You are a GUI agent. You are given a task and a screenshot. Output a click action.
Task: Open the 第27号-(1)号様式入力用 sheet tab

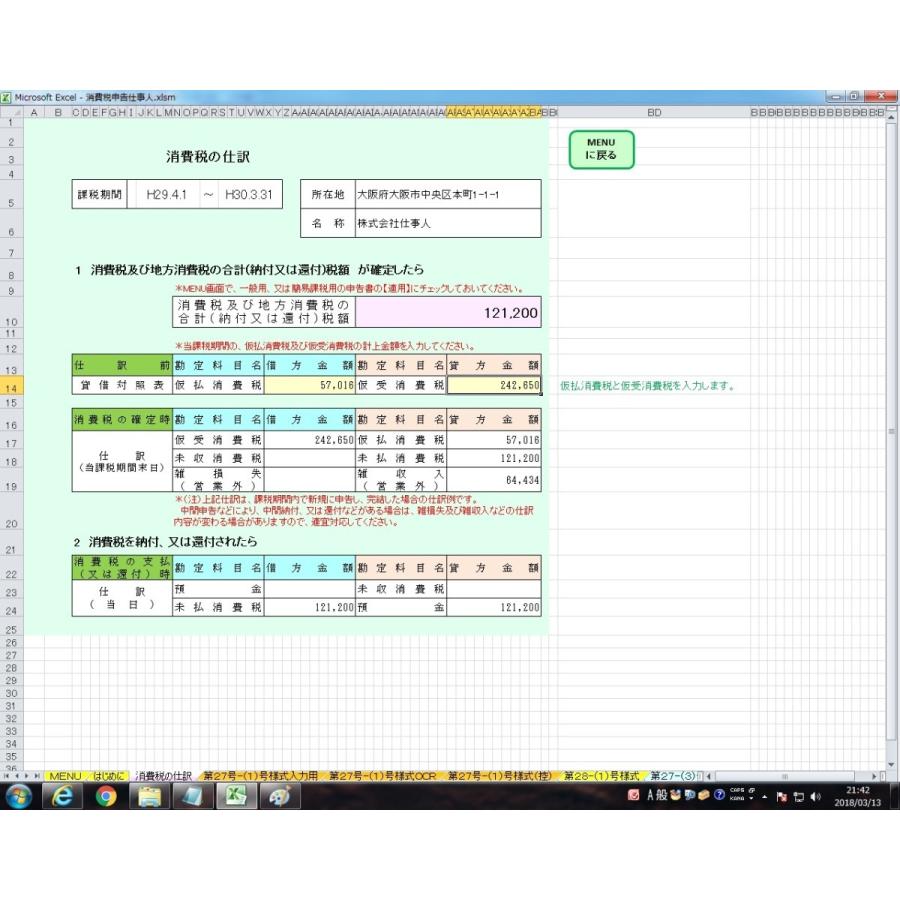pyautogui.click(x=260, y=776)
